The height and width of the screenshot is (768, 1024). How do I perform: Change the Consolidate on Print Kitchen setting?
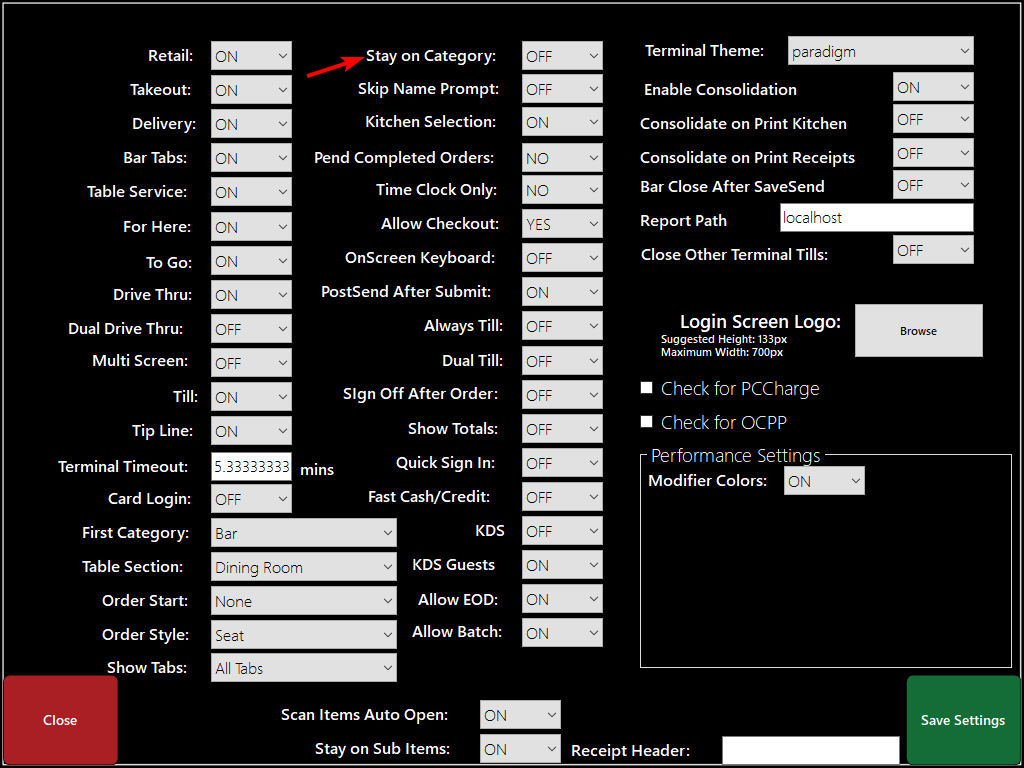click(x=933, y=119)
